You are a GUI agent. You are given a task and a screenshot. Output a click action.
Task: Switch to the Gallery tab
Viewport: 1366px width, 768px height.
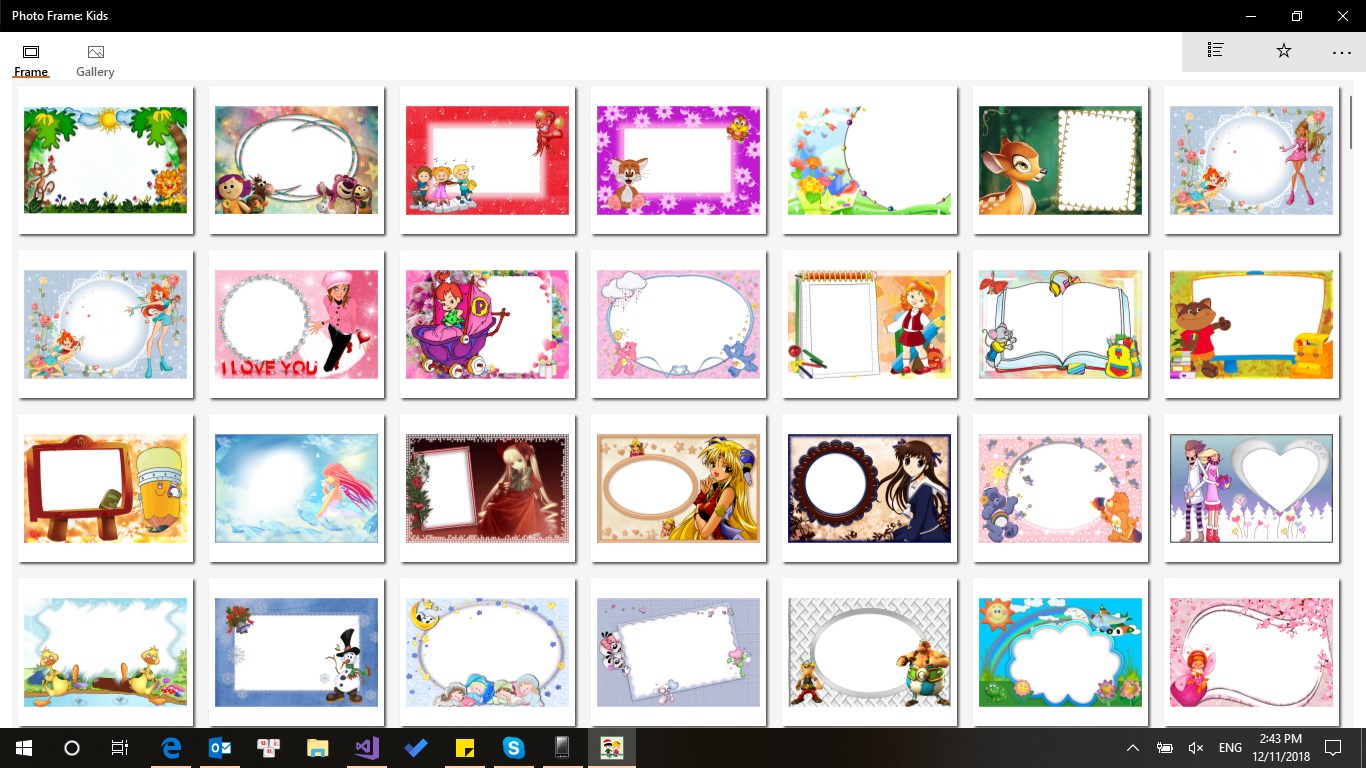click(x=95, y=60)
